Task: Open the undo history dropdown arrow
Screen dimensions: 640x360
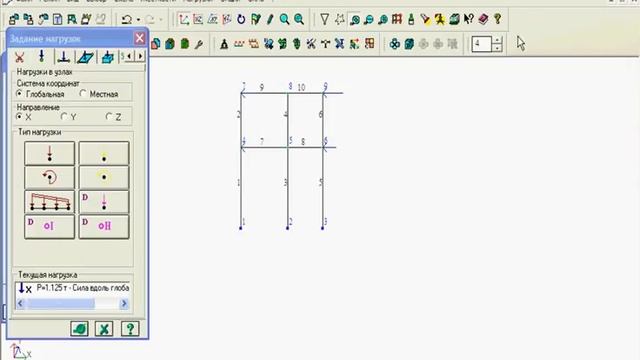Action: pyautogui.click(x=138, y=20)
